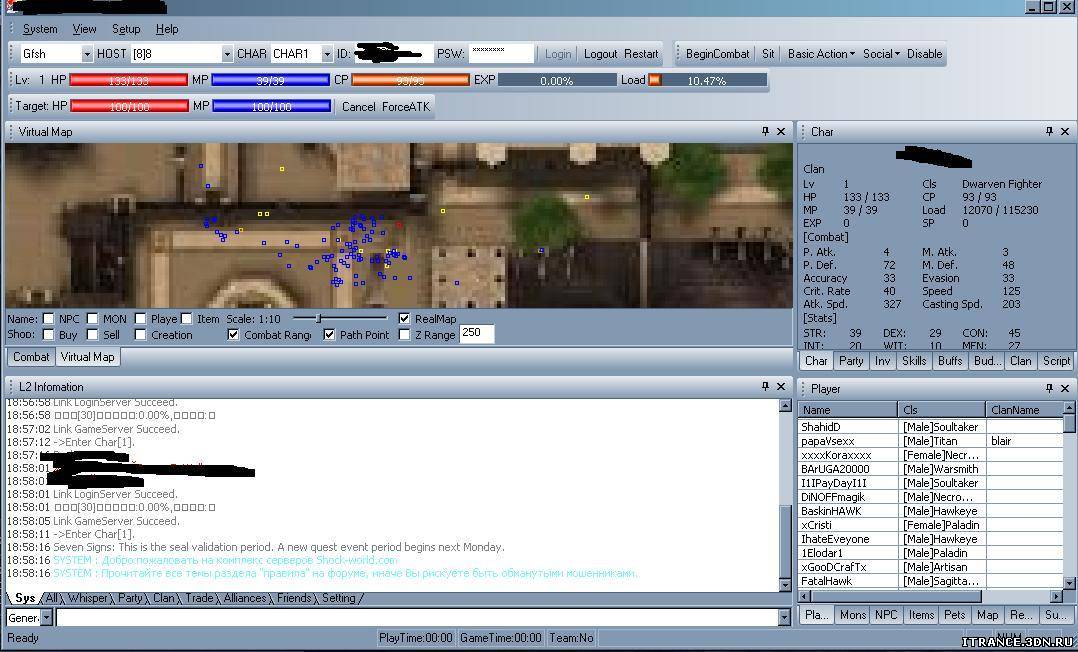This screenshot has height=652, width=1078.
Task: Toggle the pin on the Char panel
Action: pyautogui.click(x=1049, y=131)
